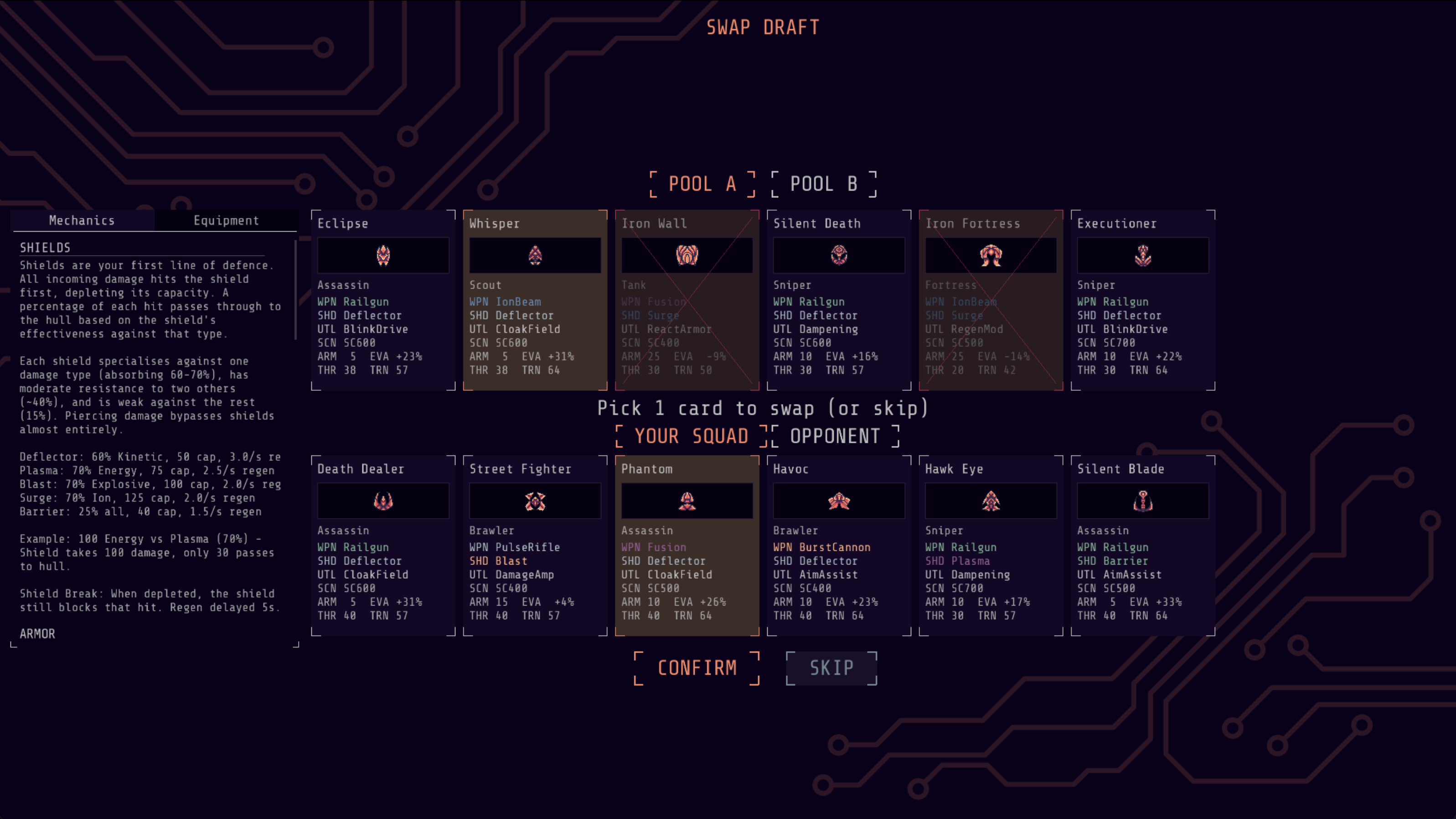Viewport: 1456px width, 819px height.
Task: Click Death Dealer's UTL CloakField line
Action: [x=362, y=574]
